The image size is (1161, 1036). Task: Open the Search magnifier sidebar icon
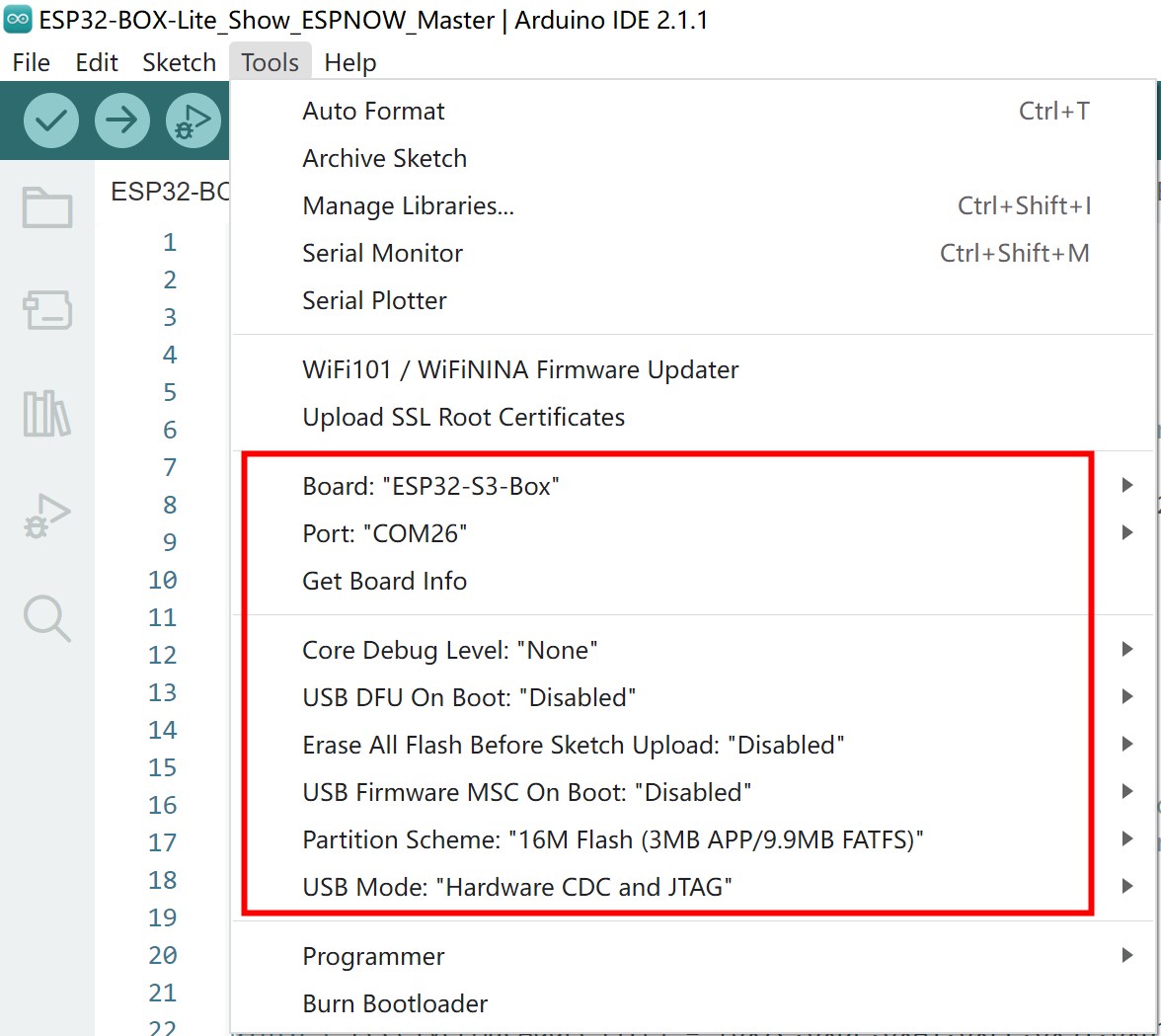[47, 618]
